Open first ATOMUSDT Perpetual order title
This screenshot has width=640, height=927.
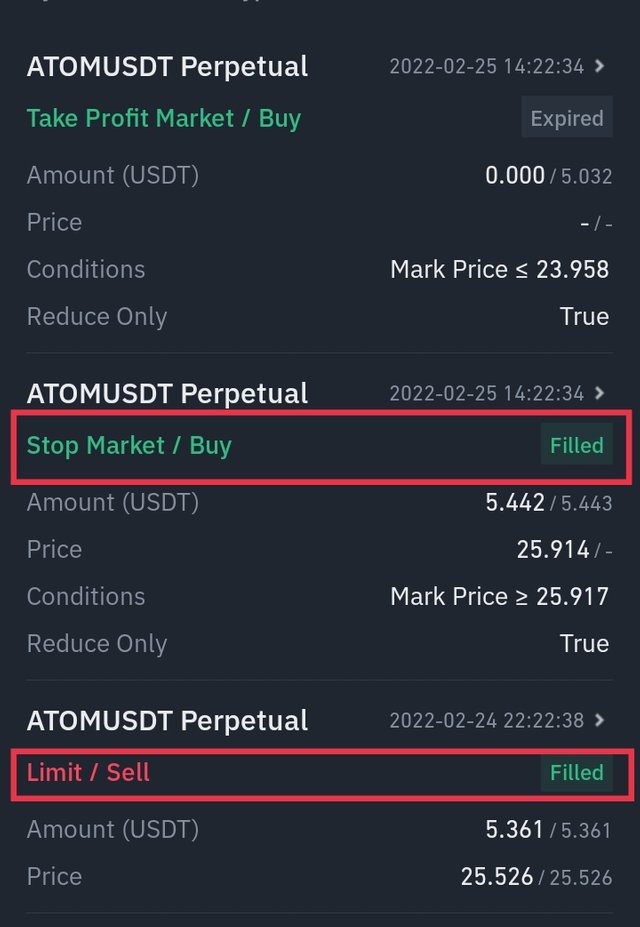167,66
